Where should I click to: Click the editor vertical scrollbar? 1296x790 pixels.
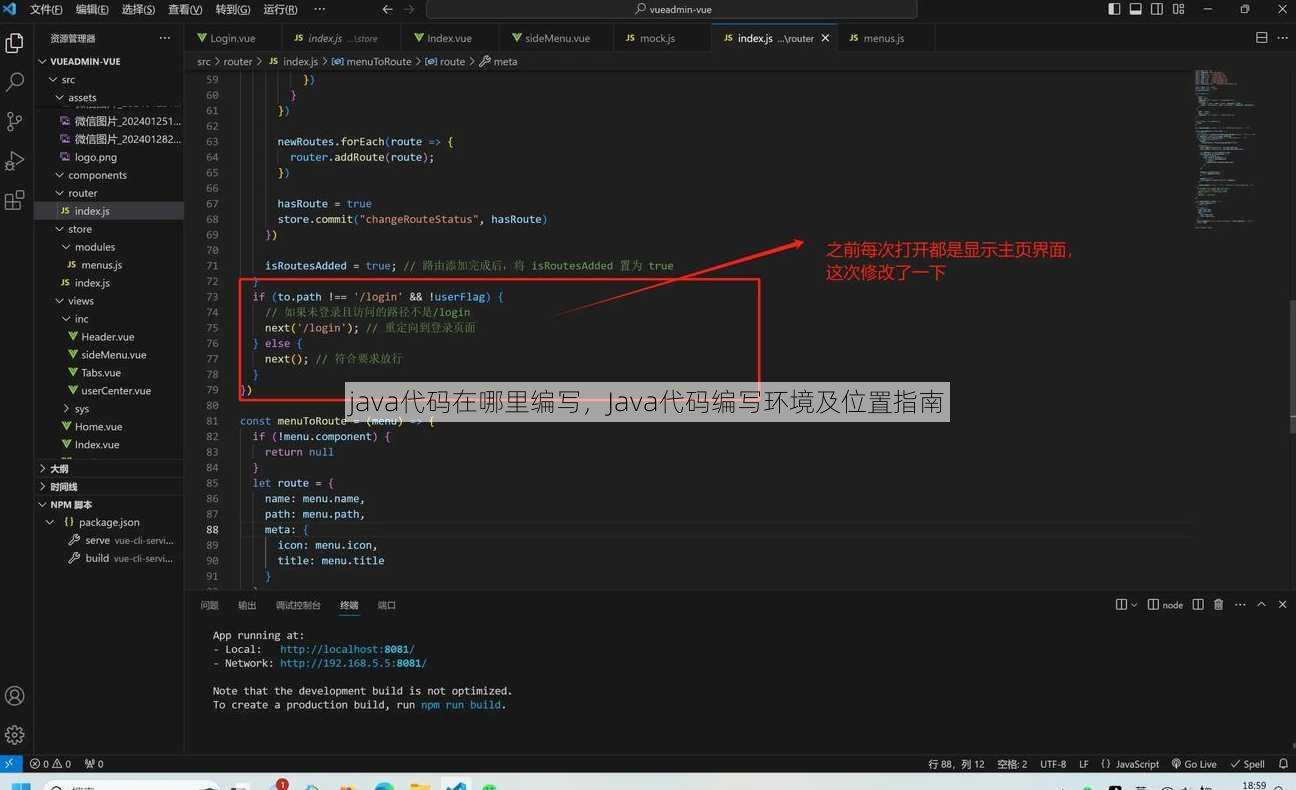(1290, 366)
